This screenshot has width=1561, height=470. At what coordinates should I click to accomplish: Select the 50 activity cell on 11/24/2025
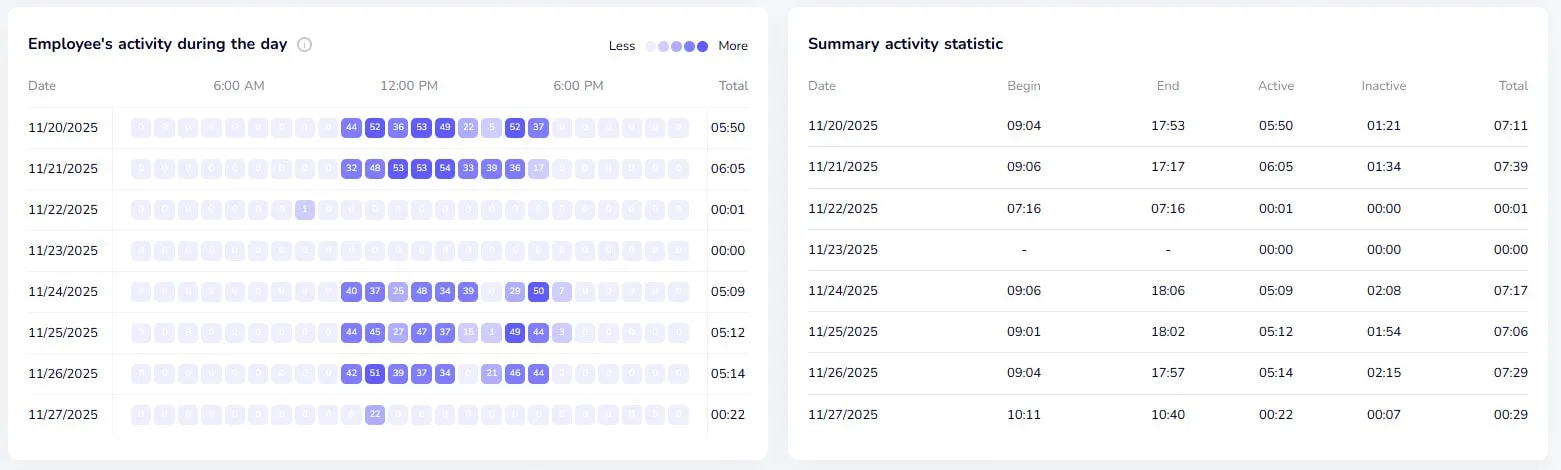538,292
